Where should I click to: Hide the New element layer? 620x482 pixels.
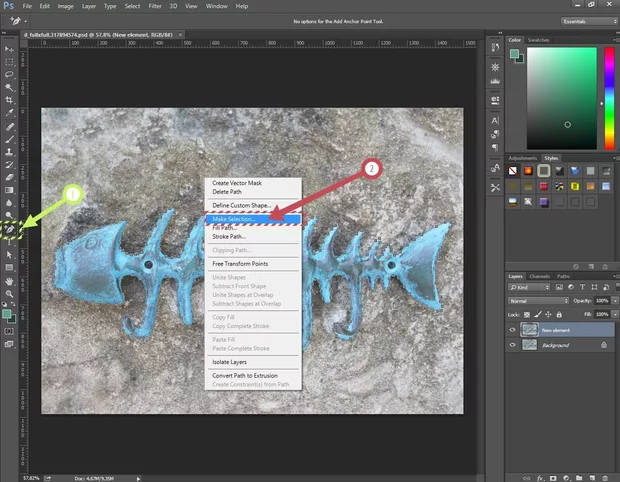[511, 329]
